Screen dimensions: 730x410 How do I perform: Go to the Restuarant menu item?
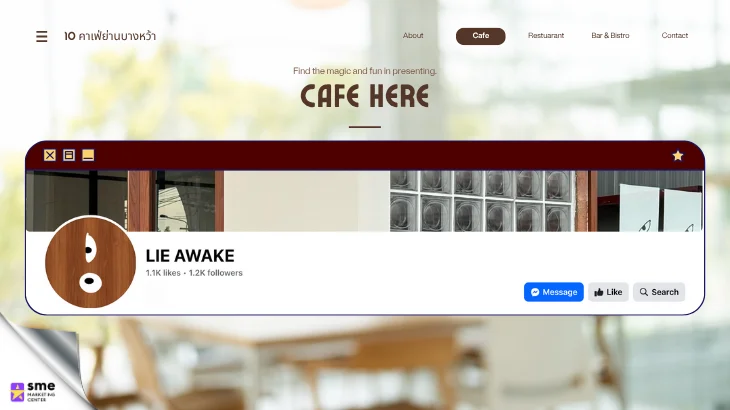pyautogui.click(x=546, y=35)
